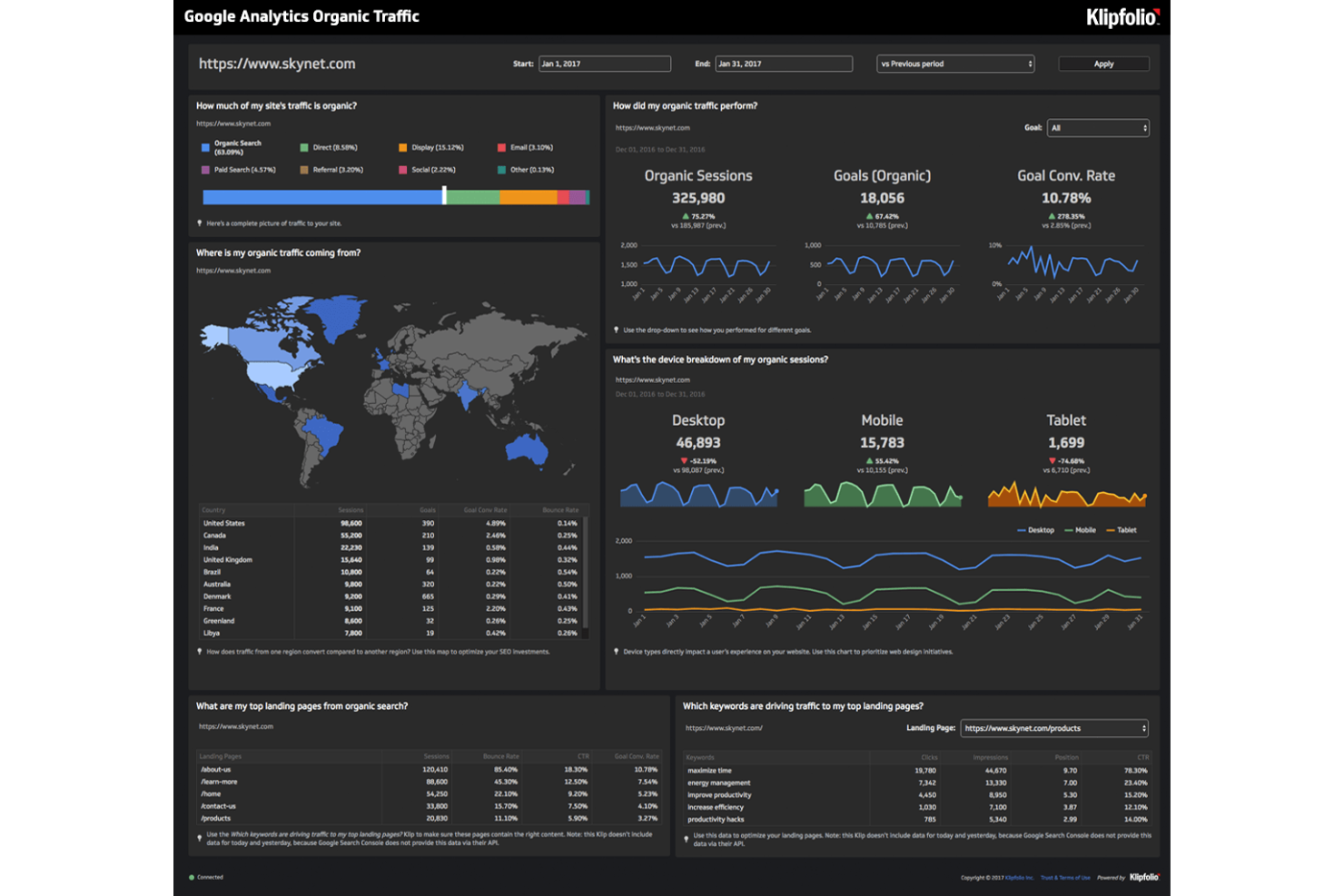This screenshot has height=896, width=1344.
Task: Click the Other teal legend swatch
Action: pos(501,170)
